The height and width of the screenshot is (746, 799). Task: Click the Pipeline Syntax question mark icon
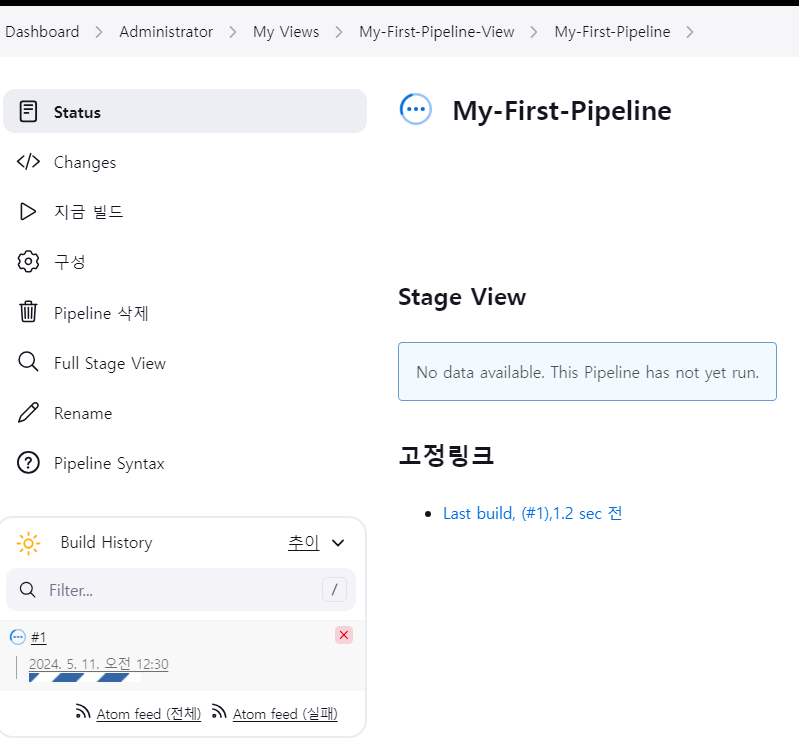pos(28,463)
